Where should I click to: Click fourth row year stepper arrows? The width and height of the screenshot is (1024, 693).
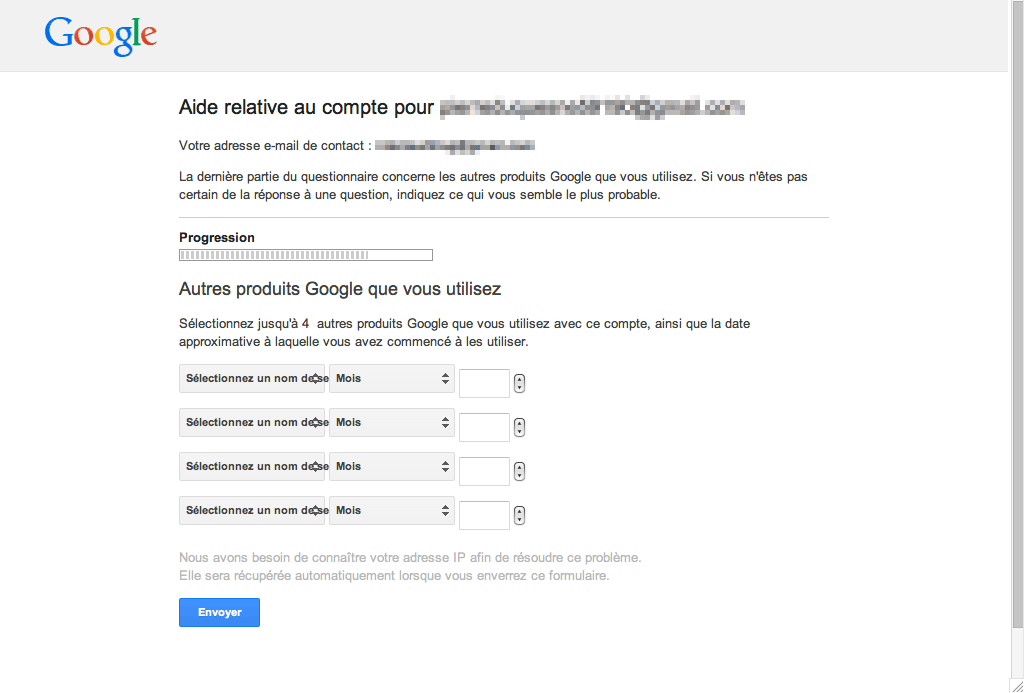coord(519,515)
